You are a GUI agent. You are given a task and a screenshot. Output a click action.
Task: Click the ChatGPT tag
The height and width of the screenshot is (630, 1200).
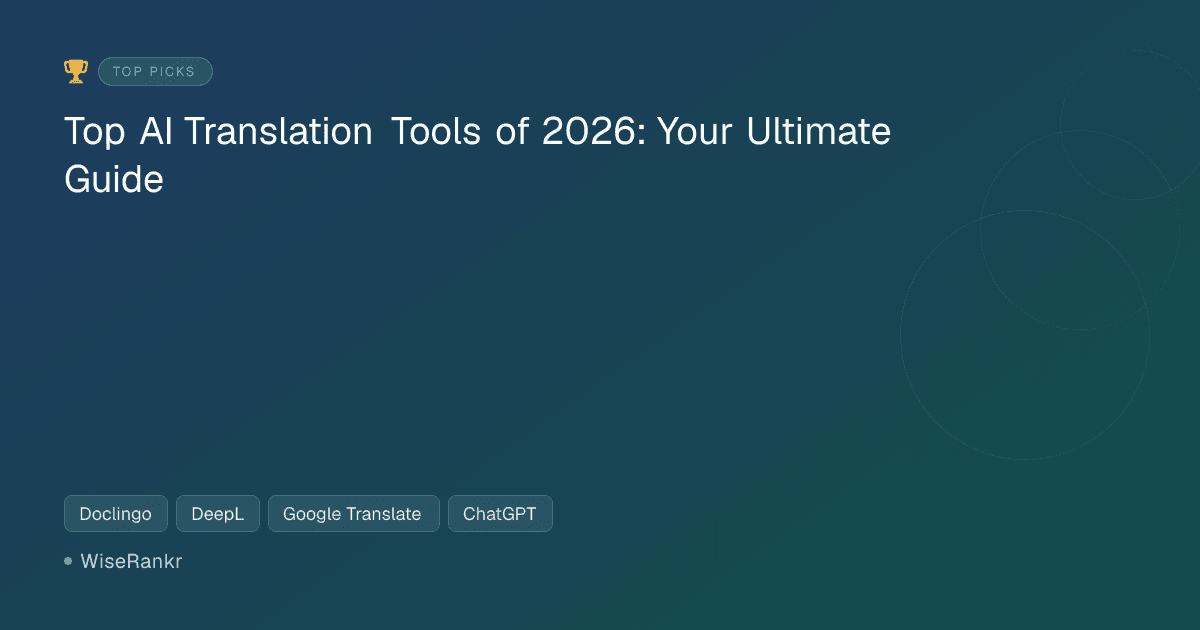pyautogui.click(x=500, y=514)
